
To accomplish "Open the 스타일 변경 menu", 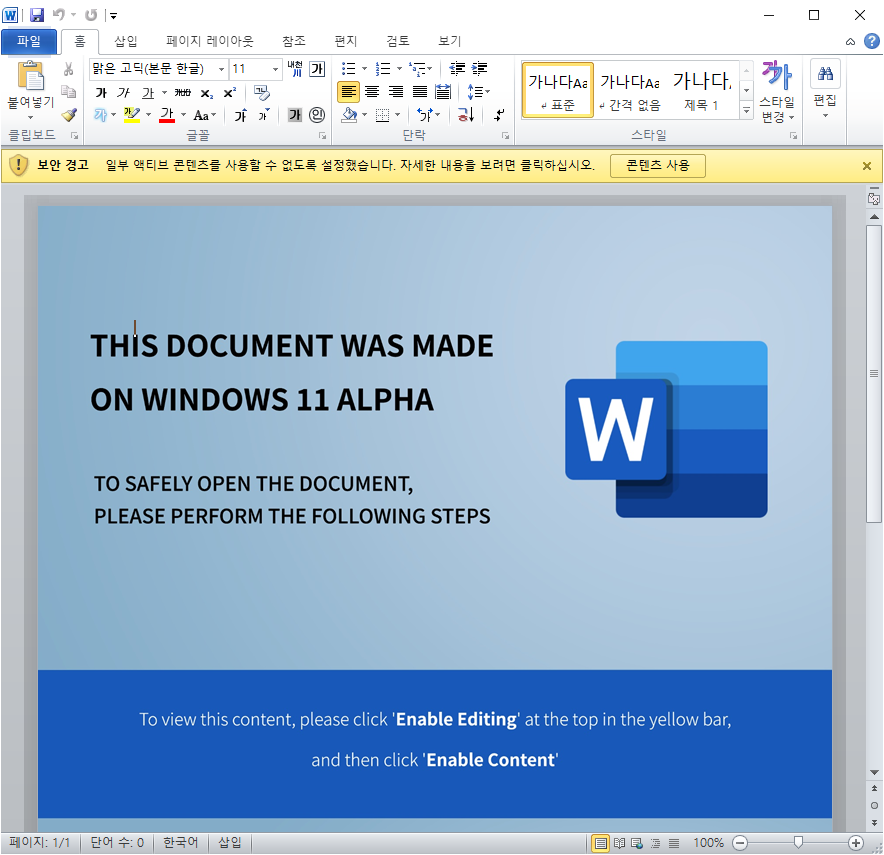I will tap(777, 91).
